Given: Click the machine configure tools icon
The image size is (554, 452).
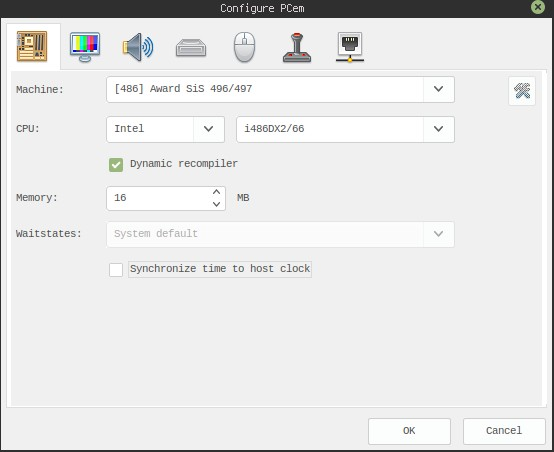Looking at the screenshot, I should [x=522, y=91].
